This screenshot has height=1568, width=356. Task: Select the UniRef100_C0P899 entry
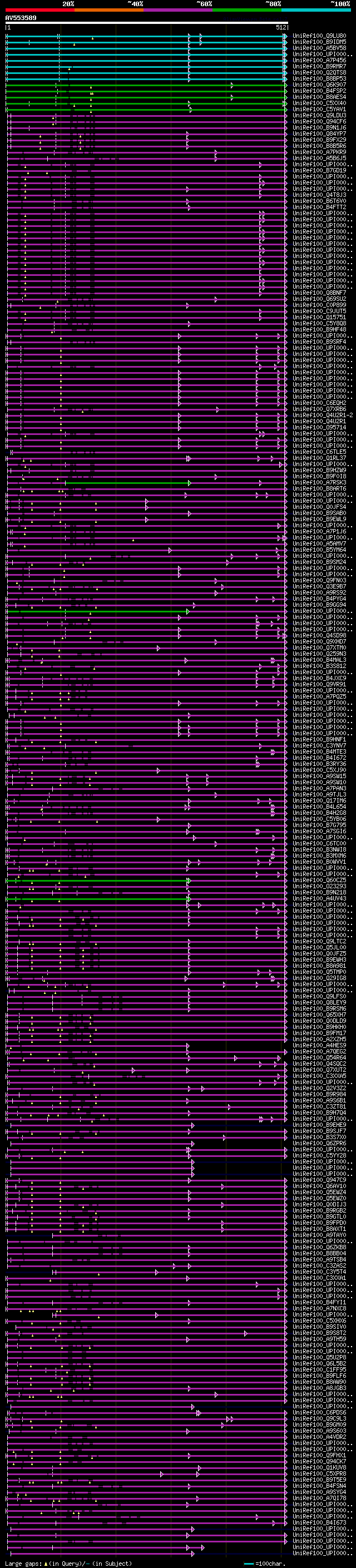point(319,305)
